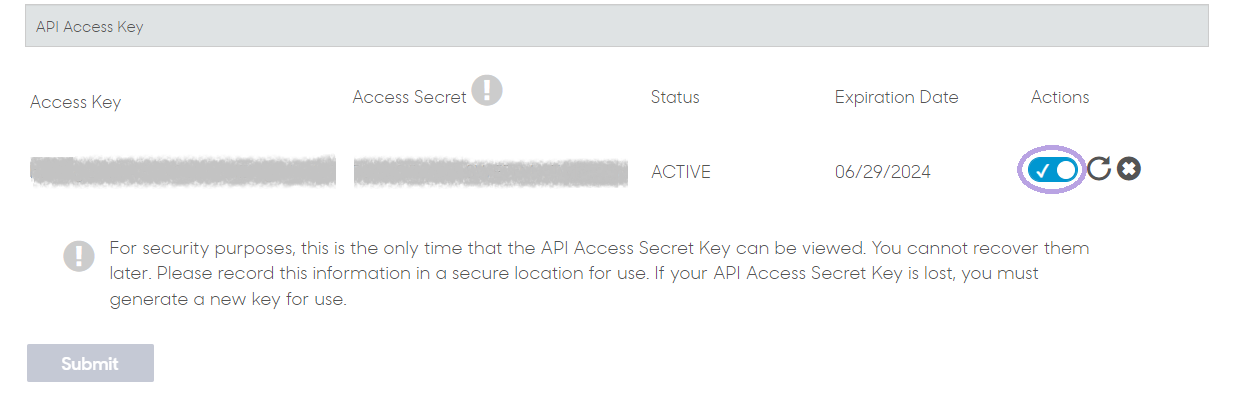The image size is (1234, 400).
Task: Select the blurred Access Secret value
Action: pos(490,171)
